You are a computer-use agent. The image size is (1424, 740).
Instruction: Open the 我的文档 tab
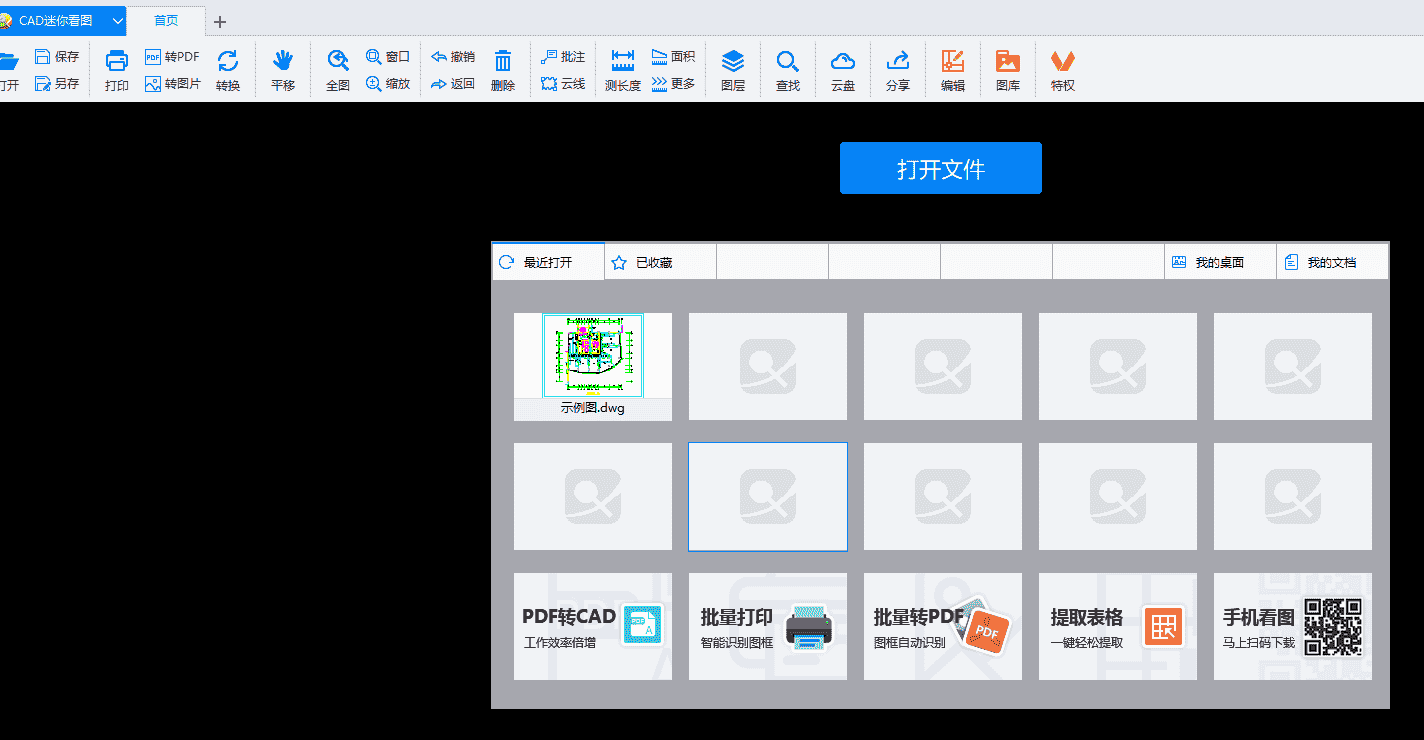[1332, 261]
